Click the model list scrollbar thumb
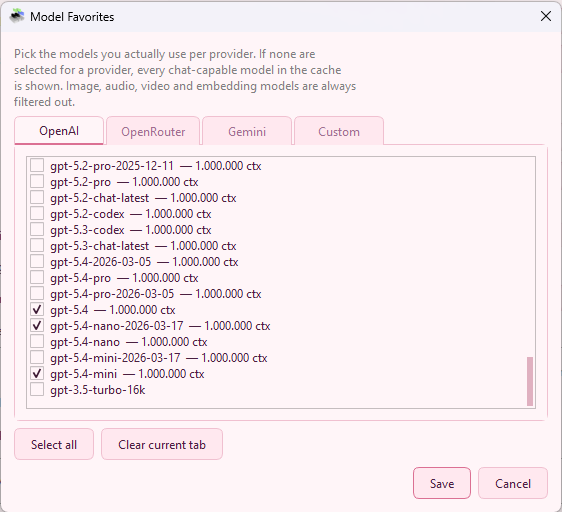 coord(530,381)
